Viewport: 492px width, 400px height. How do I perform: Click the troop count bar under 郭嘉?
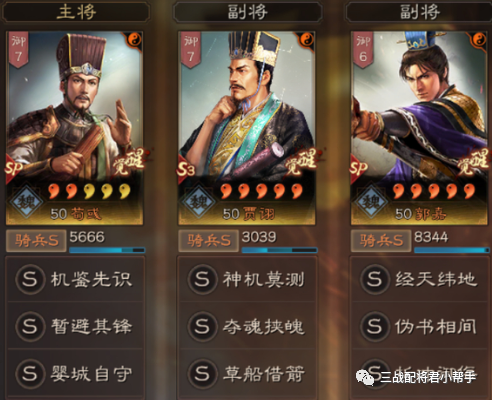pos(451,250)
